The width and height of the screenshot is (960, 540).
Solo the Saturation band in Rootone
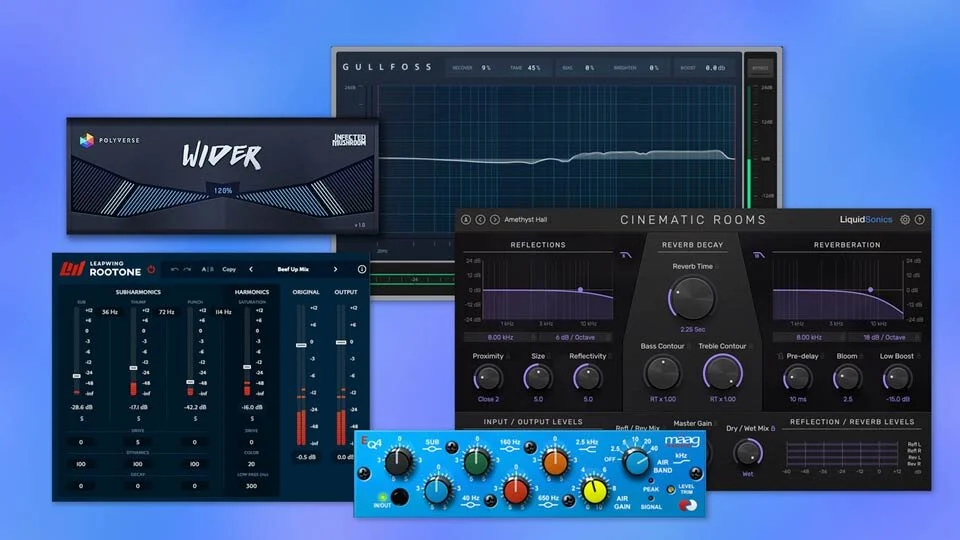pos(252,419)
